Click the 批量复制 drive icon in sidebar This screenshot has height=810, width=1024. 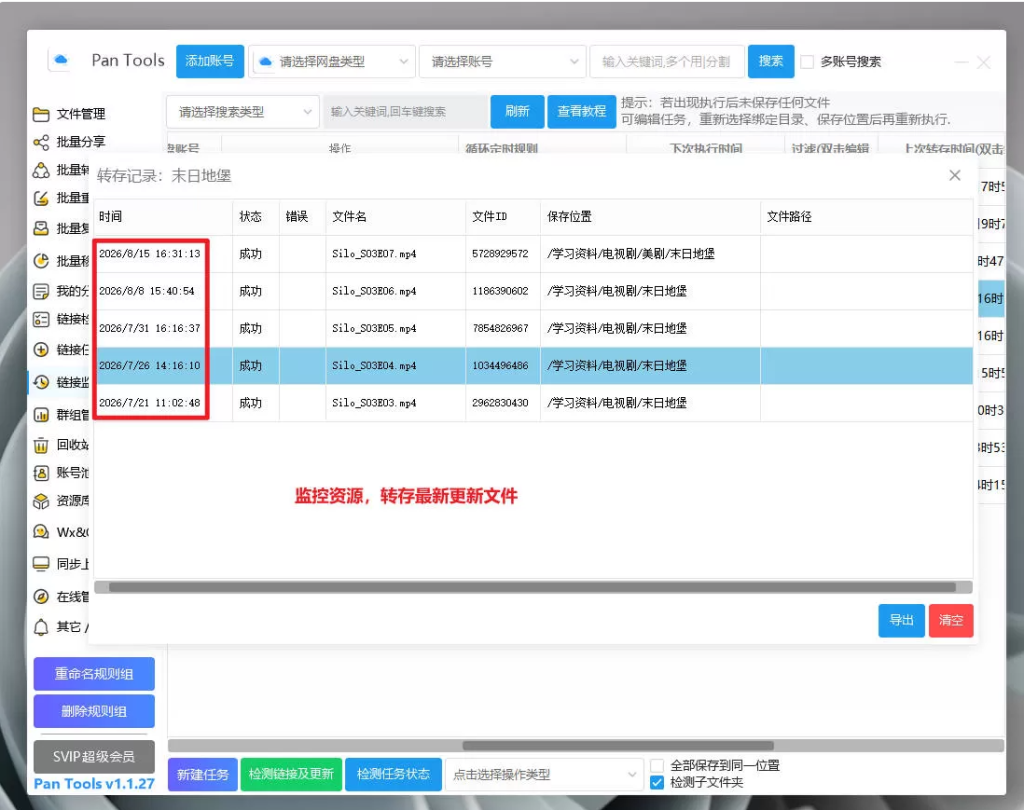click(x=41, y=228)
